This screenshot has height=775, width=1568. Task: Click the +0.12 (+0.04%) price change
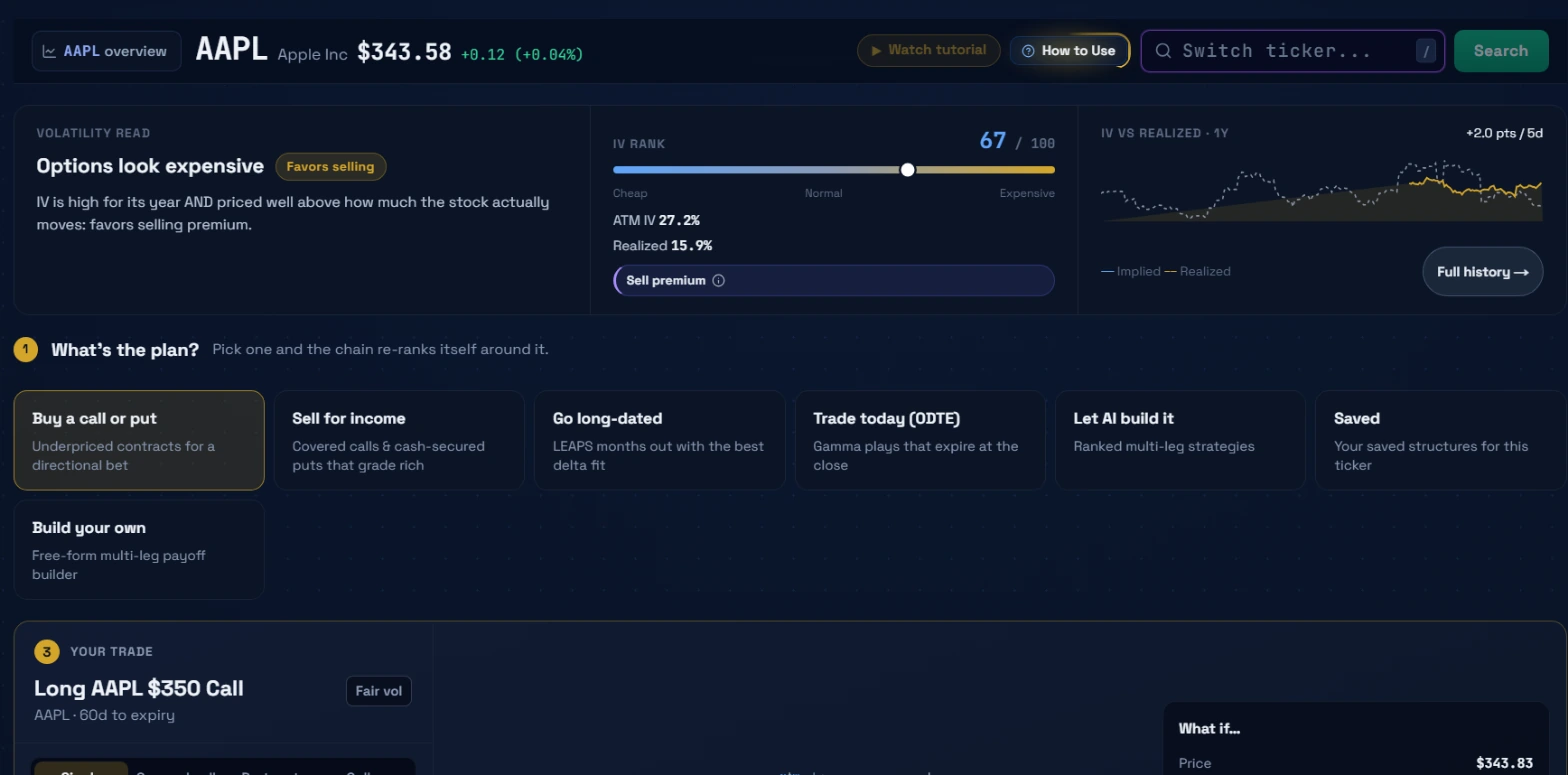point(522,54)
